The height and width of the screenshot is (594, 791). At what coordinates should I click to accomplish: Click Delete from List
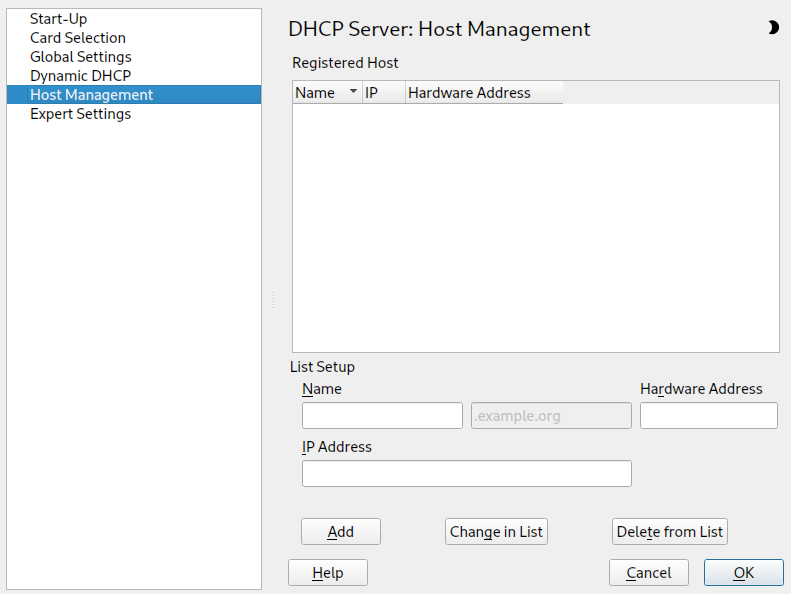(x=669, y=532)
